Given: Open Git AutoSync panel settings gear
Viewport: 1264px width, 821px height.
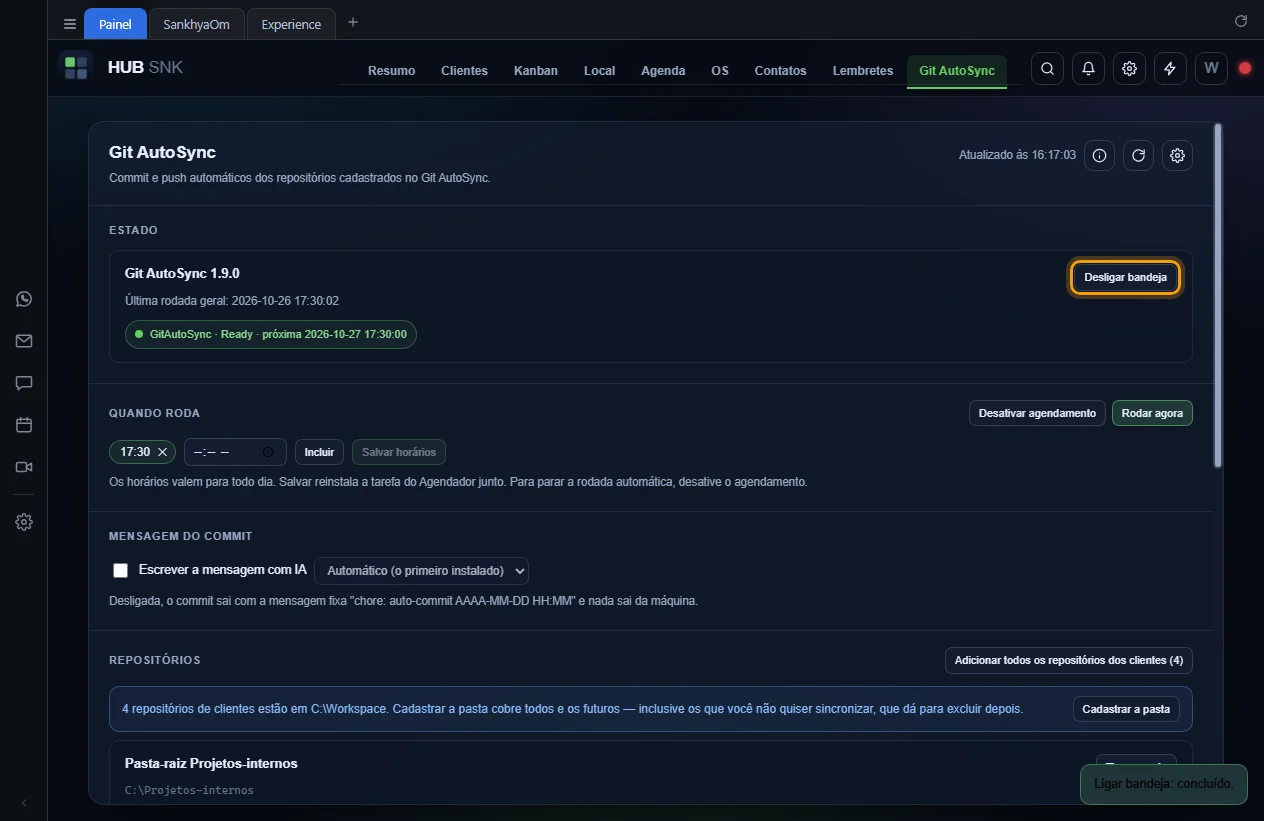Looking at the screenshot, I should [1177, 155].
